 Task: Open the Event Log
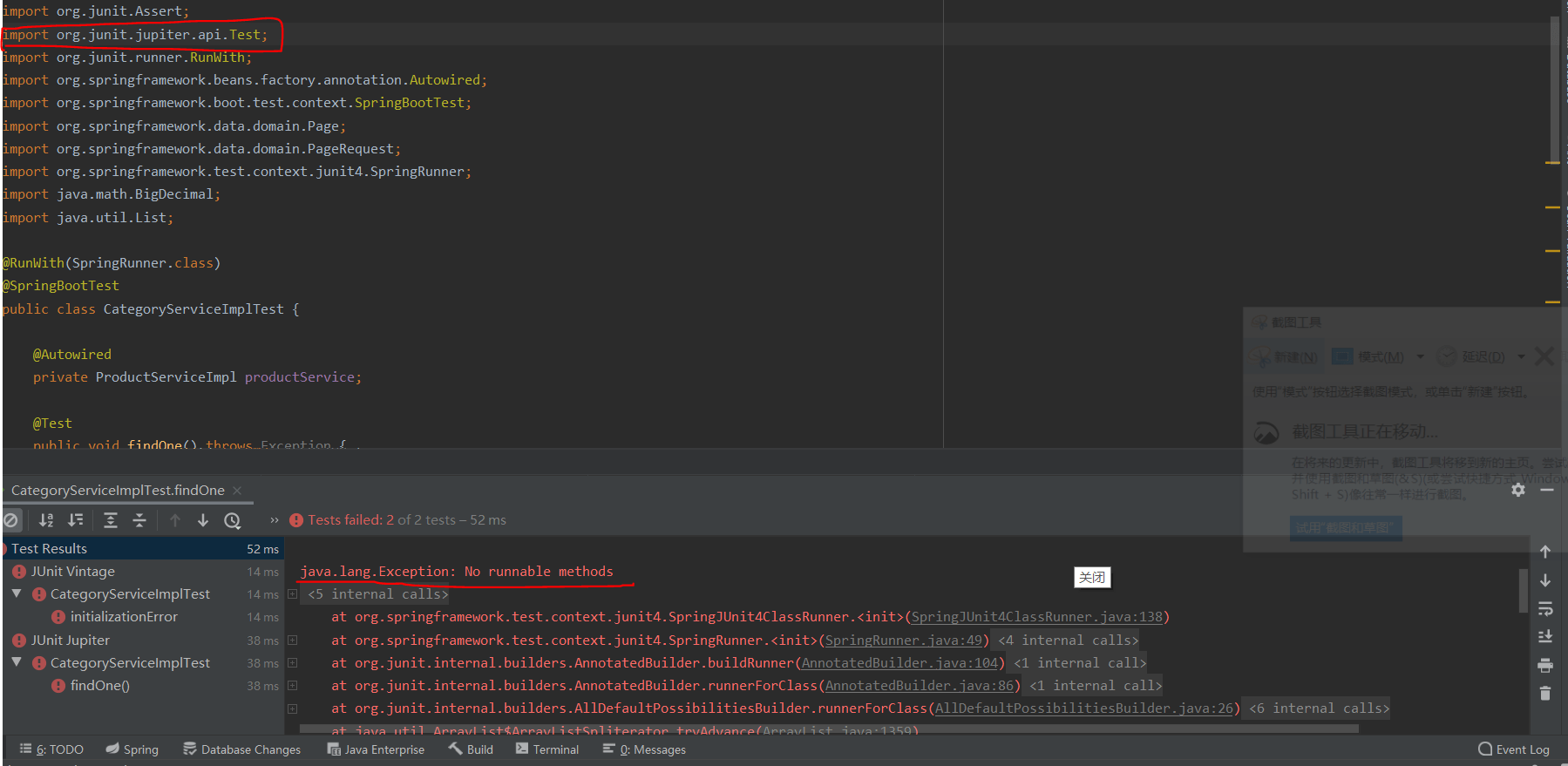coord(1514,749)
